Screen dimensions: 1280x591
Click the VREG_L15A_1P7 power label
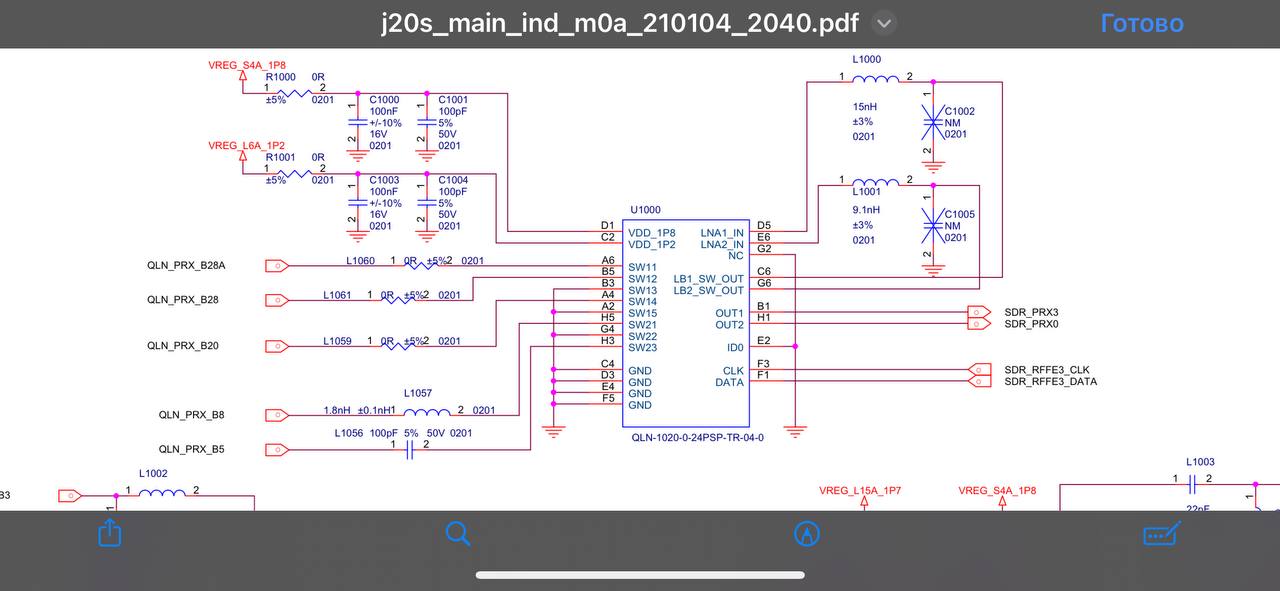(860, 491)
